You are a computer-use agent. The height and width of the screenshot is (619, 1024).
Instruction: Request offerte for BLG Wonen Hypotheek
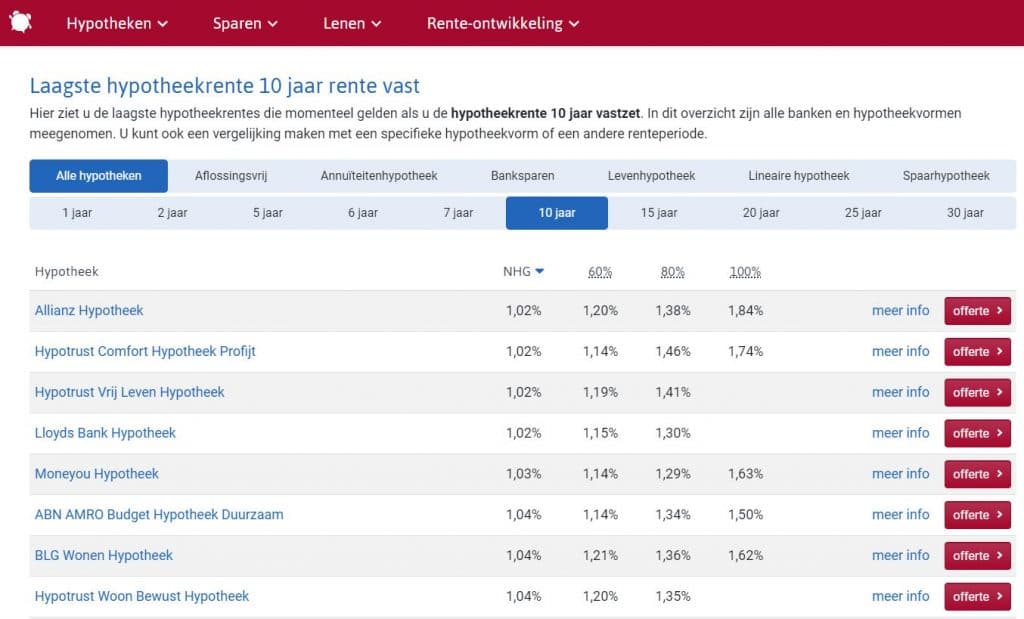pyautogui.click(x=978, y=556)
